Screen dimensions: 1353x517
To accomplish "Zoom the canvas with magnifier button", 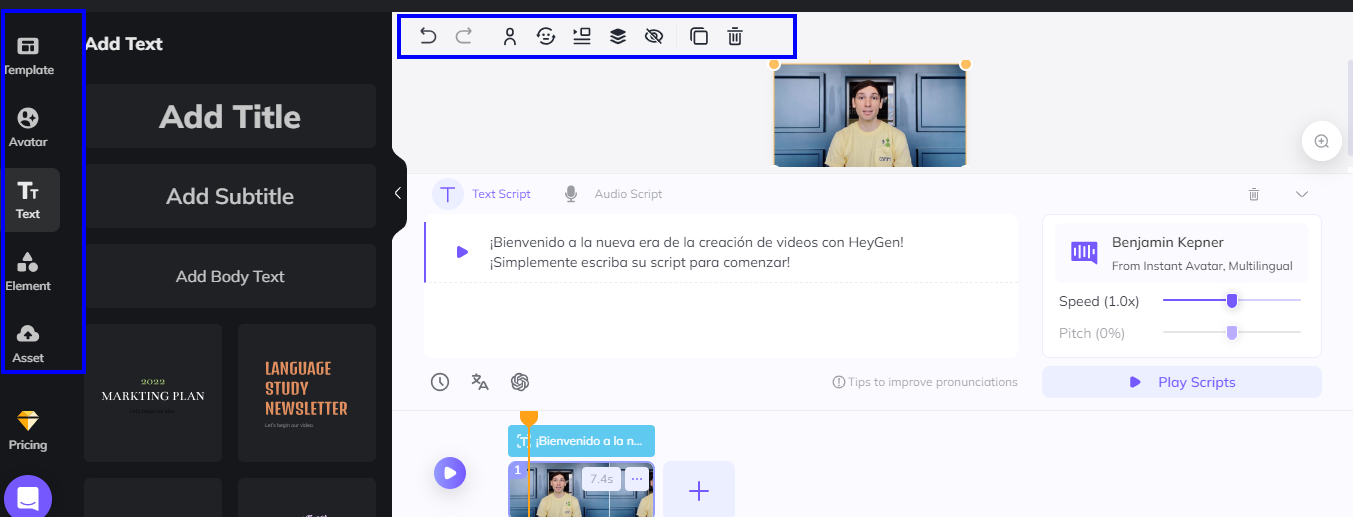I will tap(1322, 141).
